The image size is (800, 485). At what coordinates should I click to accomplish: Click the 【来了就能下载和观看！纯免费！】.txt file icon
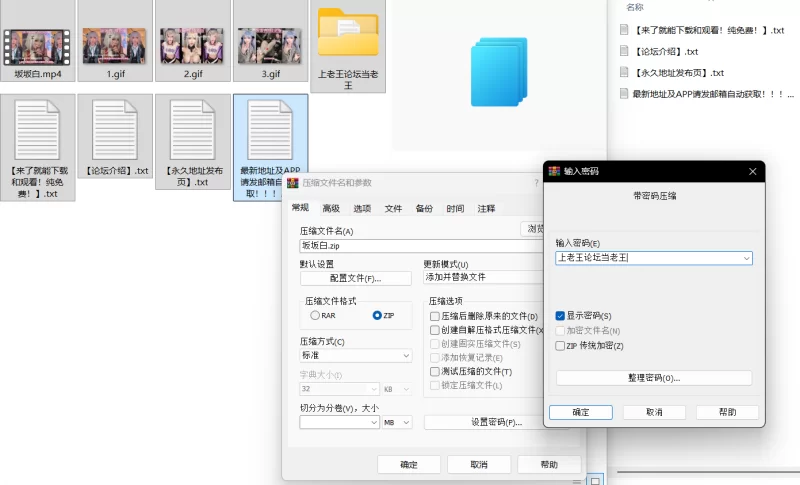[38, 132]
